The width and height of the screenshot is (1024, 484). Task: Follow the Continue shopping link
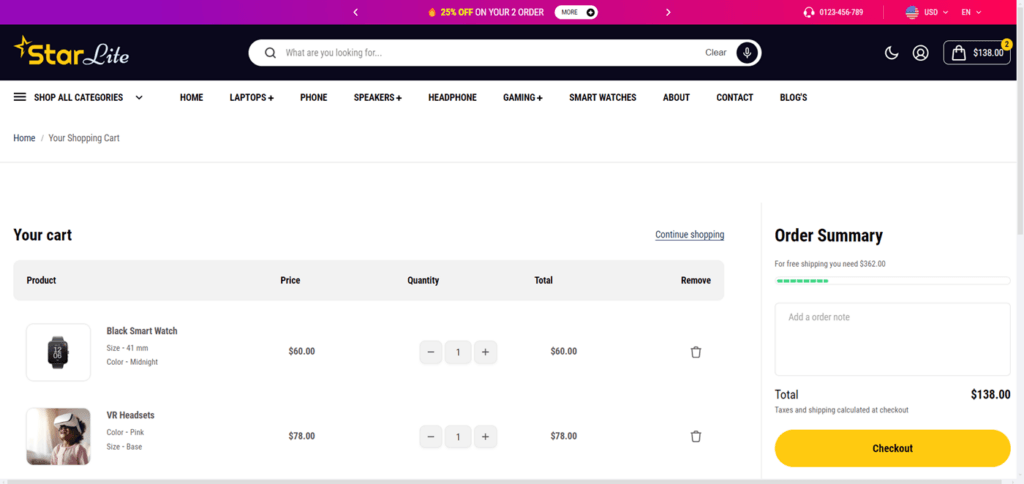689,235
